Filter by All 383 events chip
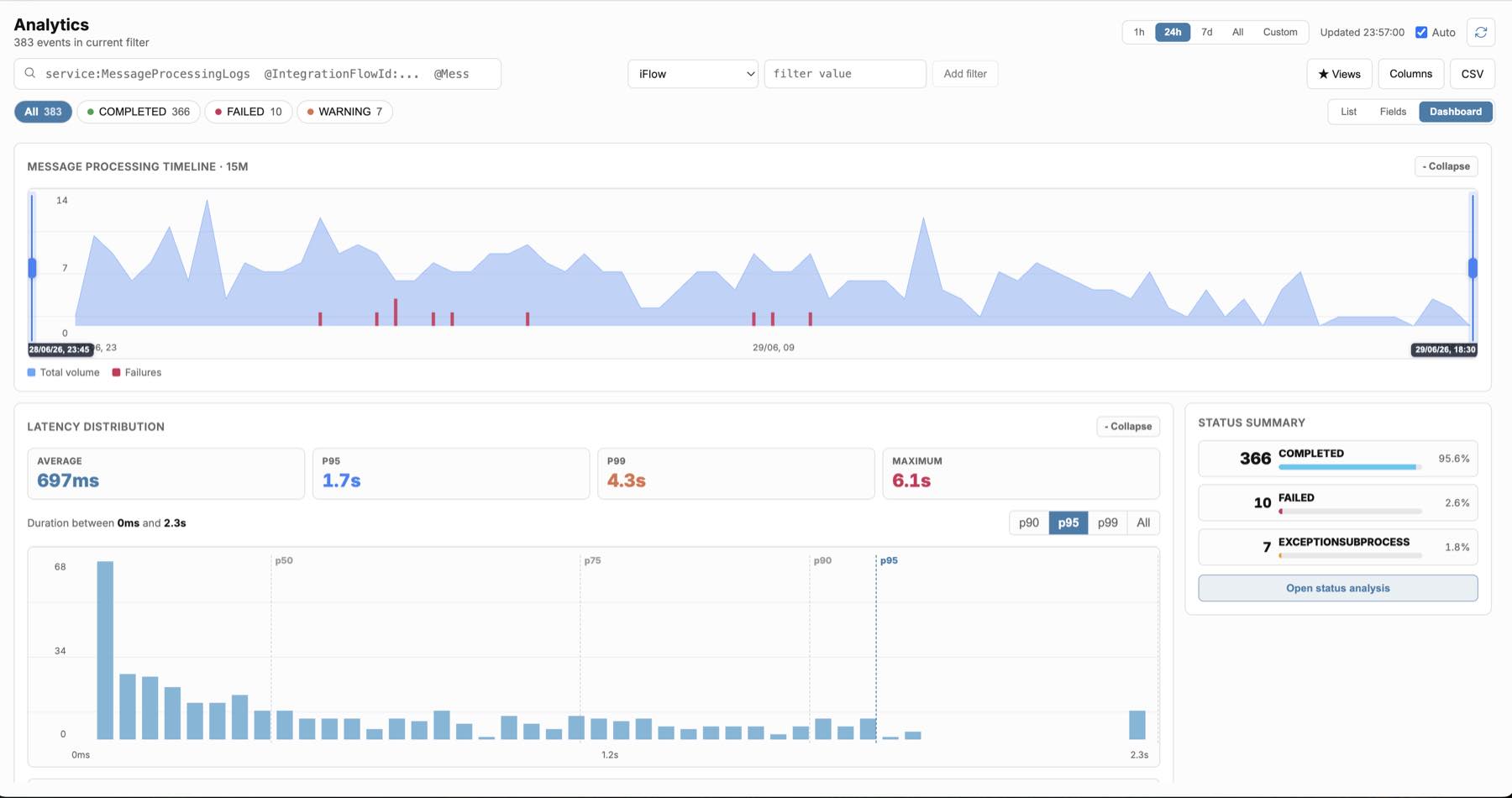Screen dimensions: 1512x798 [x=43, y=112]
